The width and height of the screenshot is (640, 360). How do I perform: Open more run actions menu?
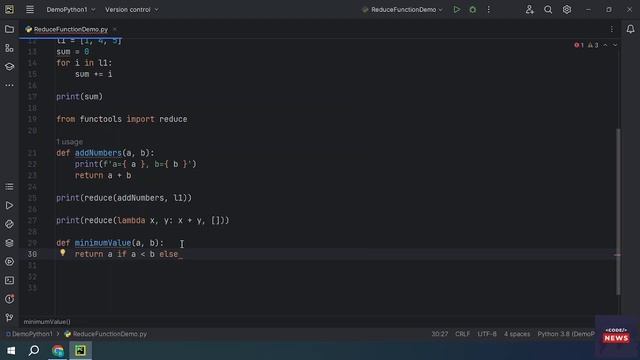click(489, 9)
